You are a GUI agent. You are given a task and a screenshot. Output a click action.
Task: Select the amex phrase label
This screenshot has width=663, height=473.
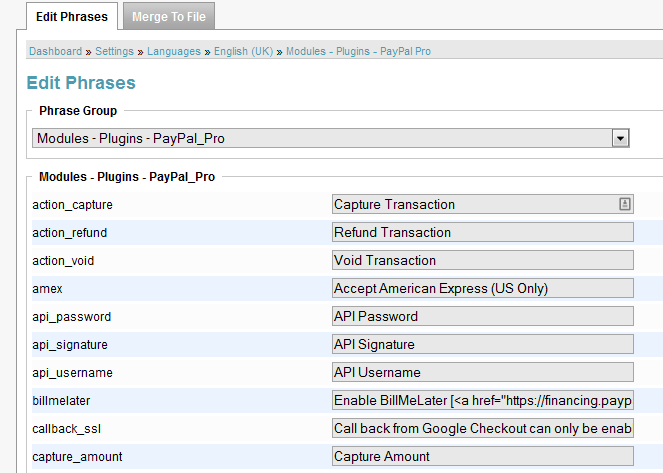[47, 289]
